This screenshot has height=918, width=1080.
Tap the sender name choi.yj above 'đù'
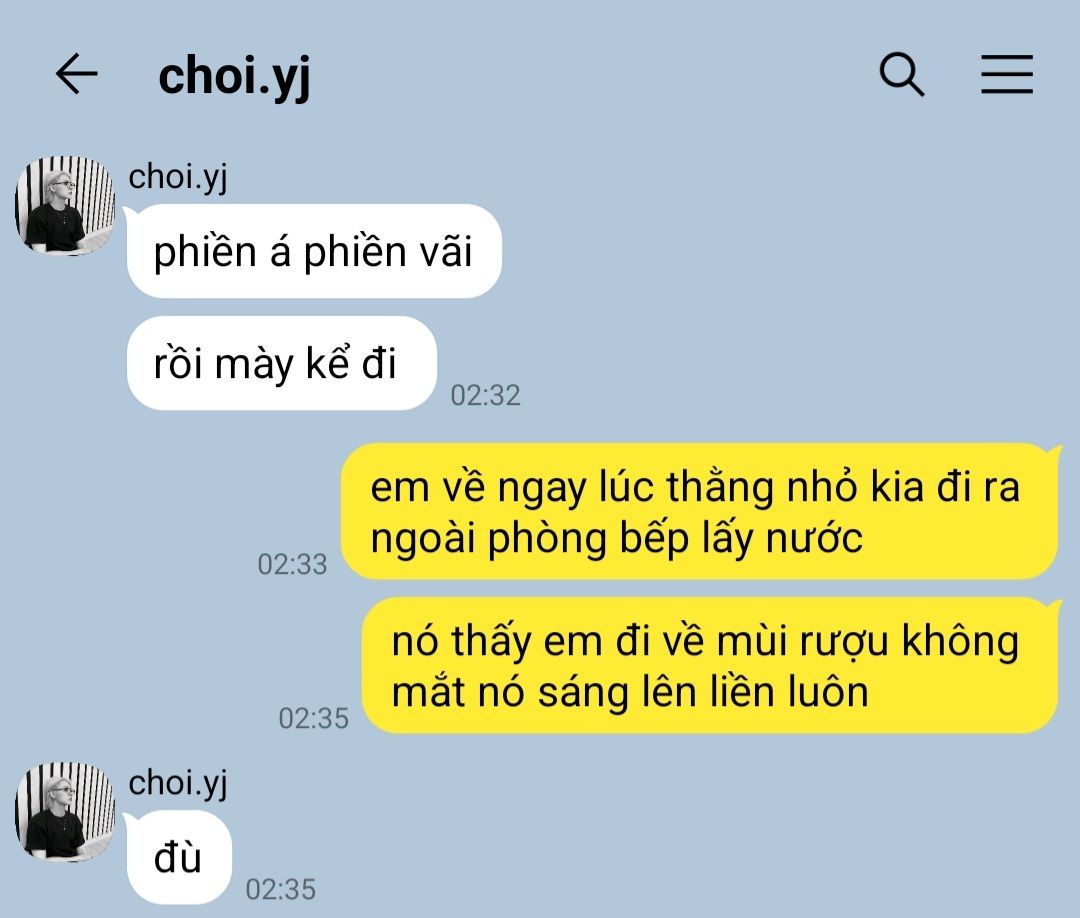[x=178, y=784]
